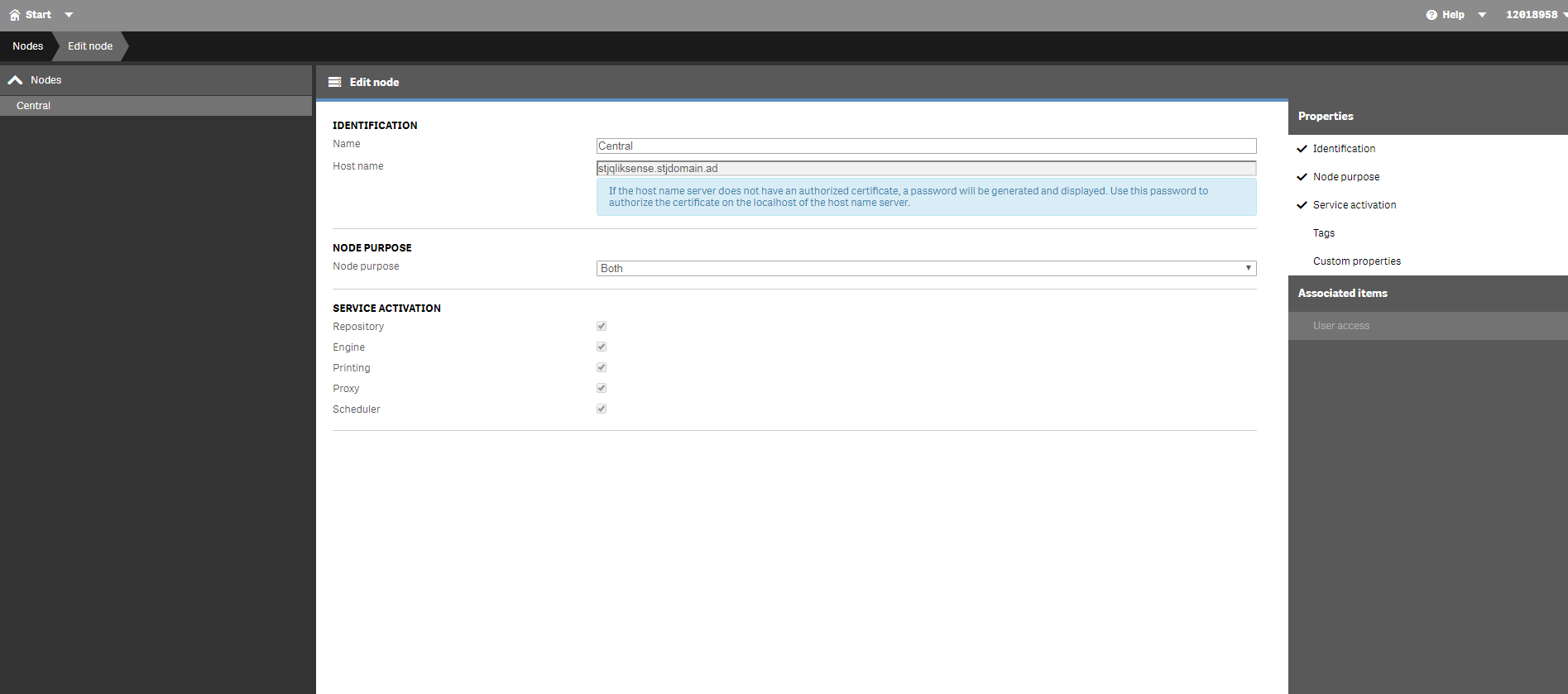Open the Node purpose dropdown
Viewport: 1568px width, 694px height.
point(926,268)
